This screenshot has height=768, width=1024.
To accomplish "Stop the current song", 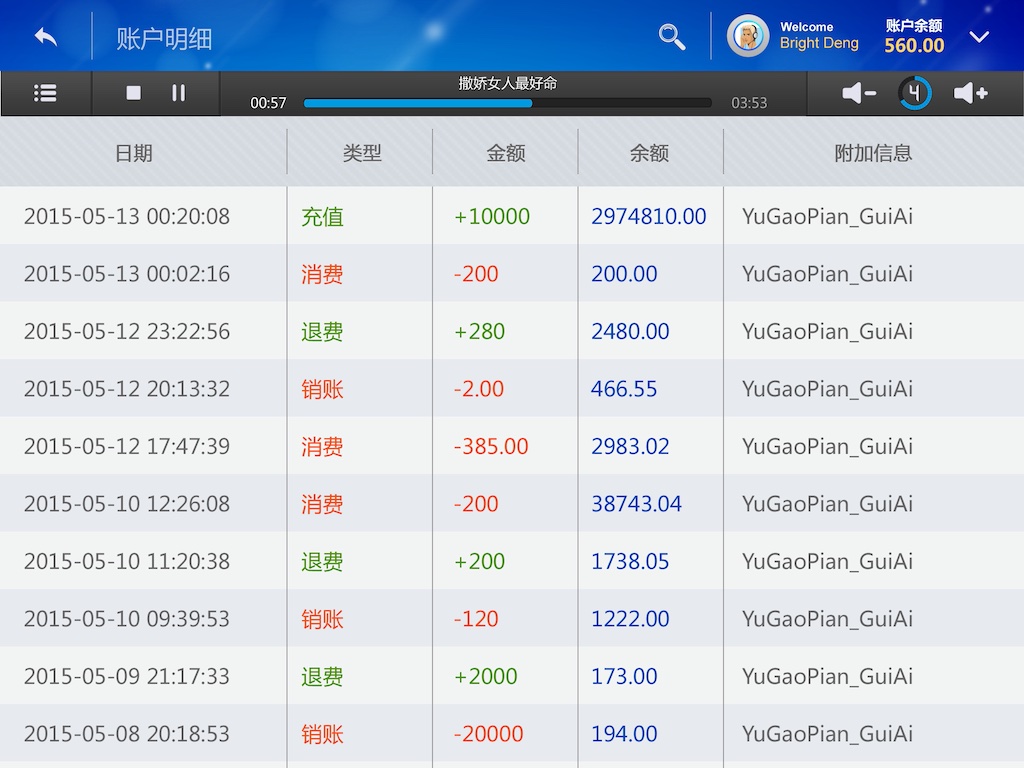I will tap(133, 93).
